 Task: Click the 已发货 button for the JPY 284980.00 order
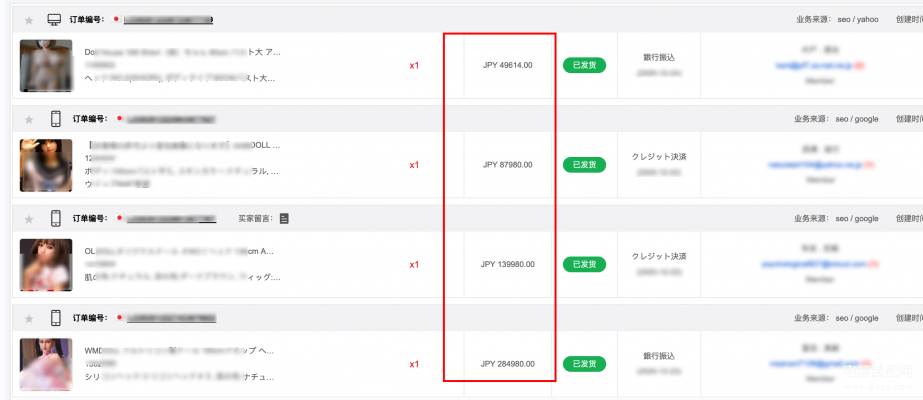tap(584, 364)
